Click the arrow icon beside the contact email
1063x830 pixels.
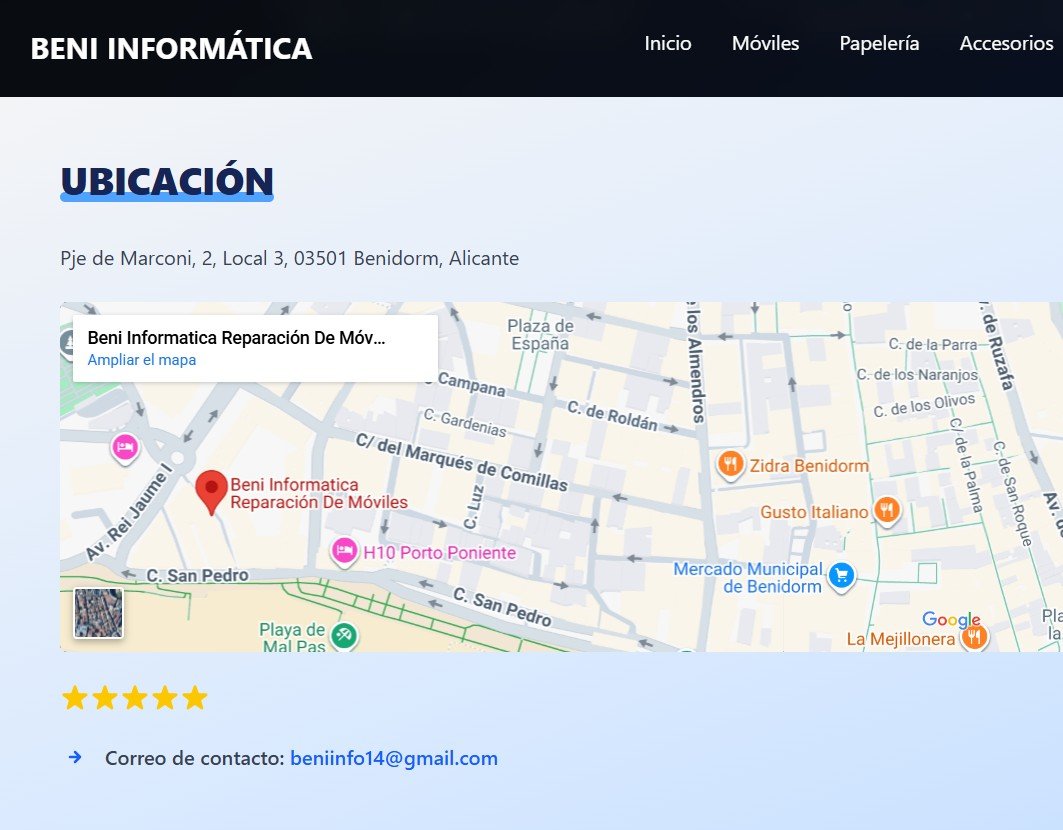[75, 758]
